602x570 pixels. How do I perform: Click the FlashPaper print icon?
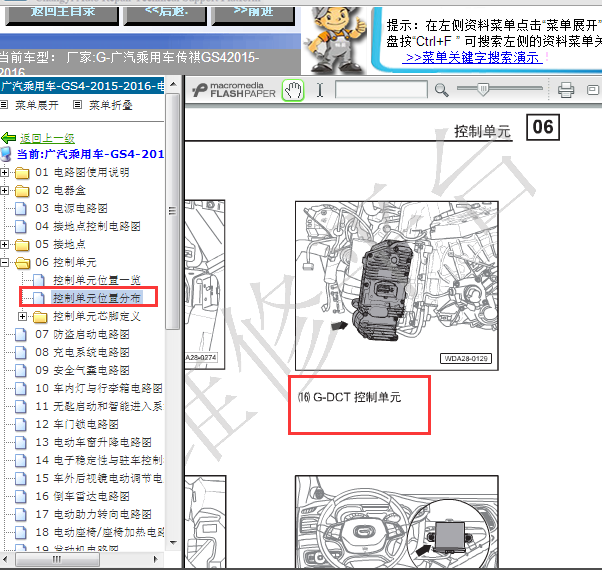tap(566, 90)
